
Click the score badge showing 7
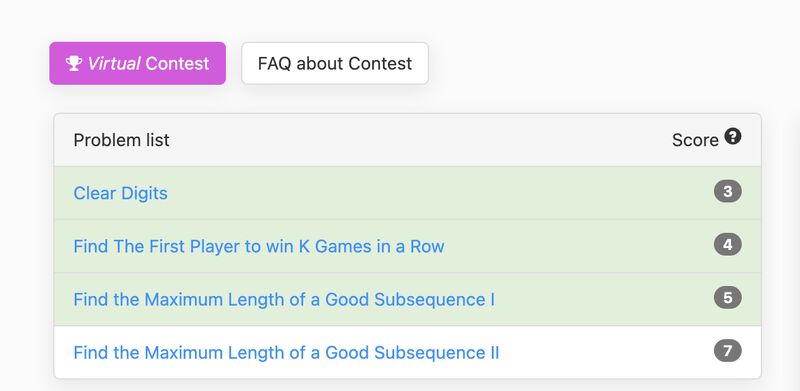pos(728,351)
